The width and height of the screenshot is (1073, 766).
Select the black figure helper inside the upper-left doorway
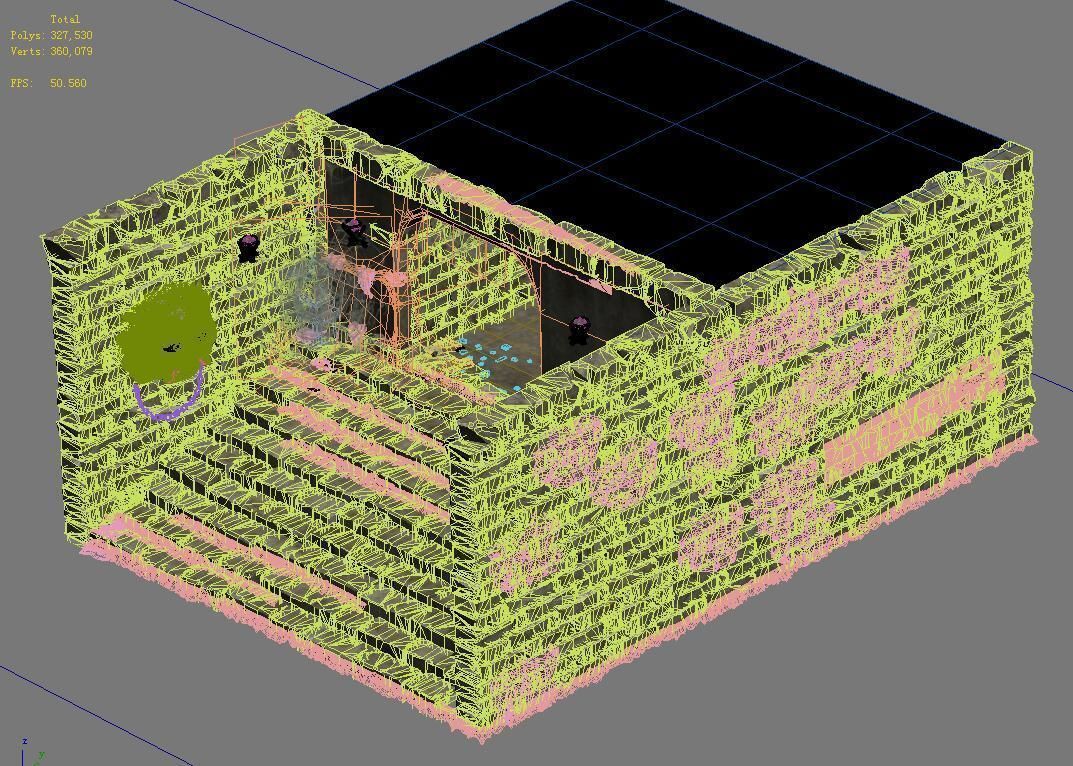coord(354,232)
